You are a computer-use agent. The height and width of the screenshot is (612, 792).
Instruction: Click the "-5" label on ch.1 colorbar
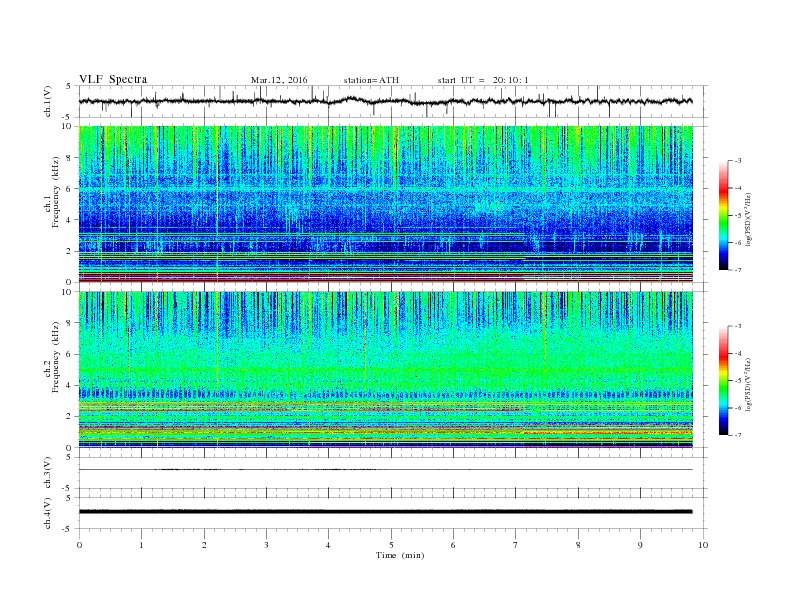pyautogui.click(x=737, y=216)
